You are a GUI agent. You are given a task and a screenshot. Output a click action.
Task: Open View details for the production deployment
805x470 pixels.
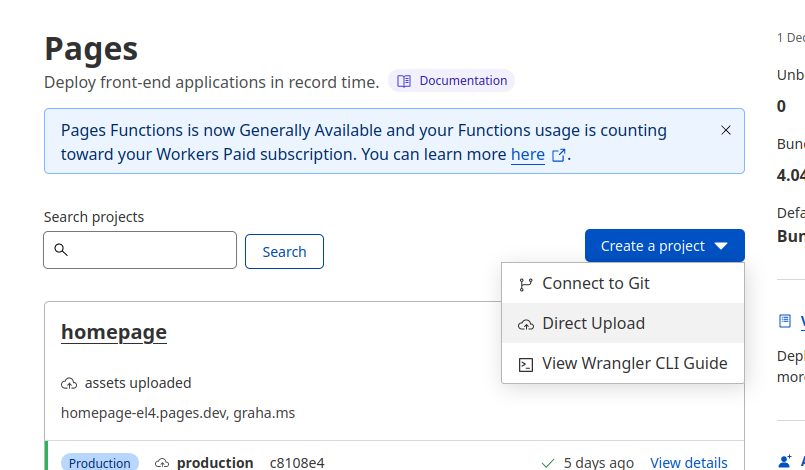point(688,462)
